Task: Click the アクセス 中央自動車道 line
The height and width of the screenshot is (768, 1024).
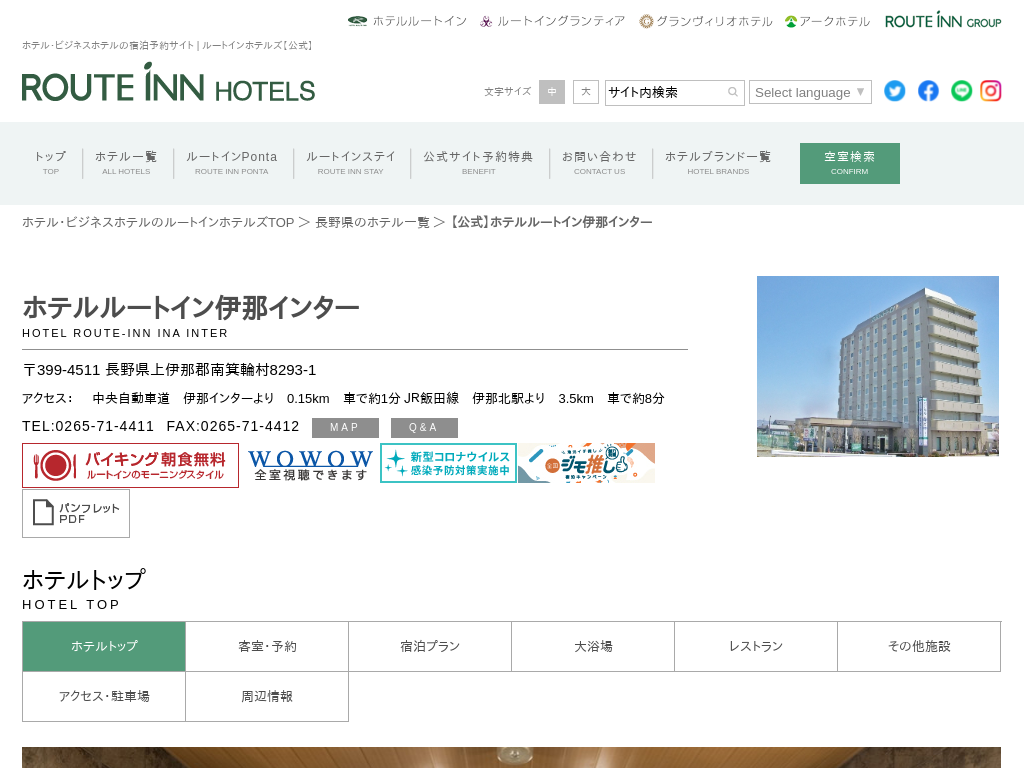Action: pyautogui.click(x=343, y=398)
